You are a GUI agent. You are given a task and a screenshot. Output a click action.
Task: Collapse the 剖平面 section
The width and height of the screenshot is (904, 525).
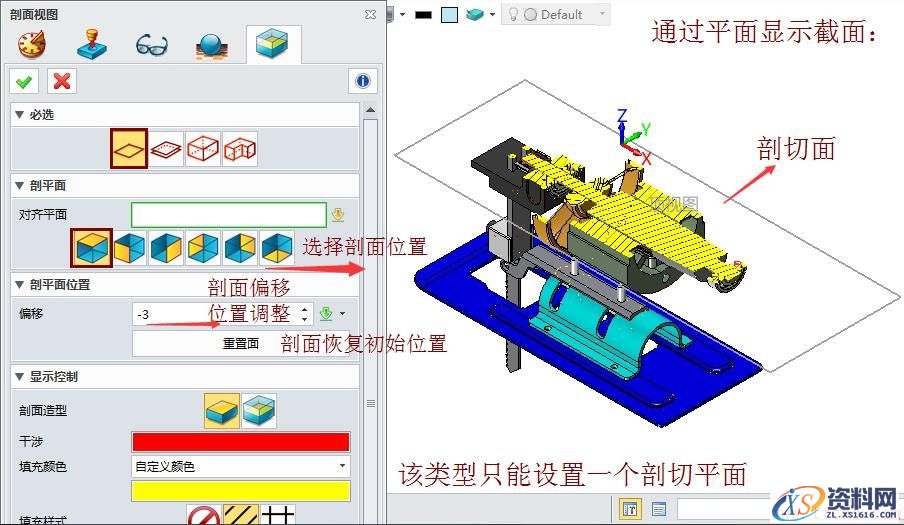coord(19,186)
